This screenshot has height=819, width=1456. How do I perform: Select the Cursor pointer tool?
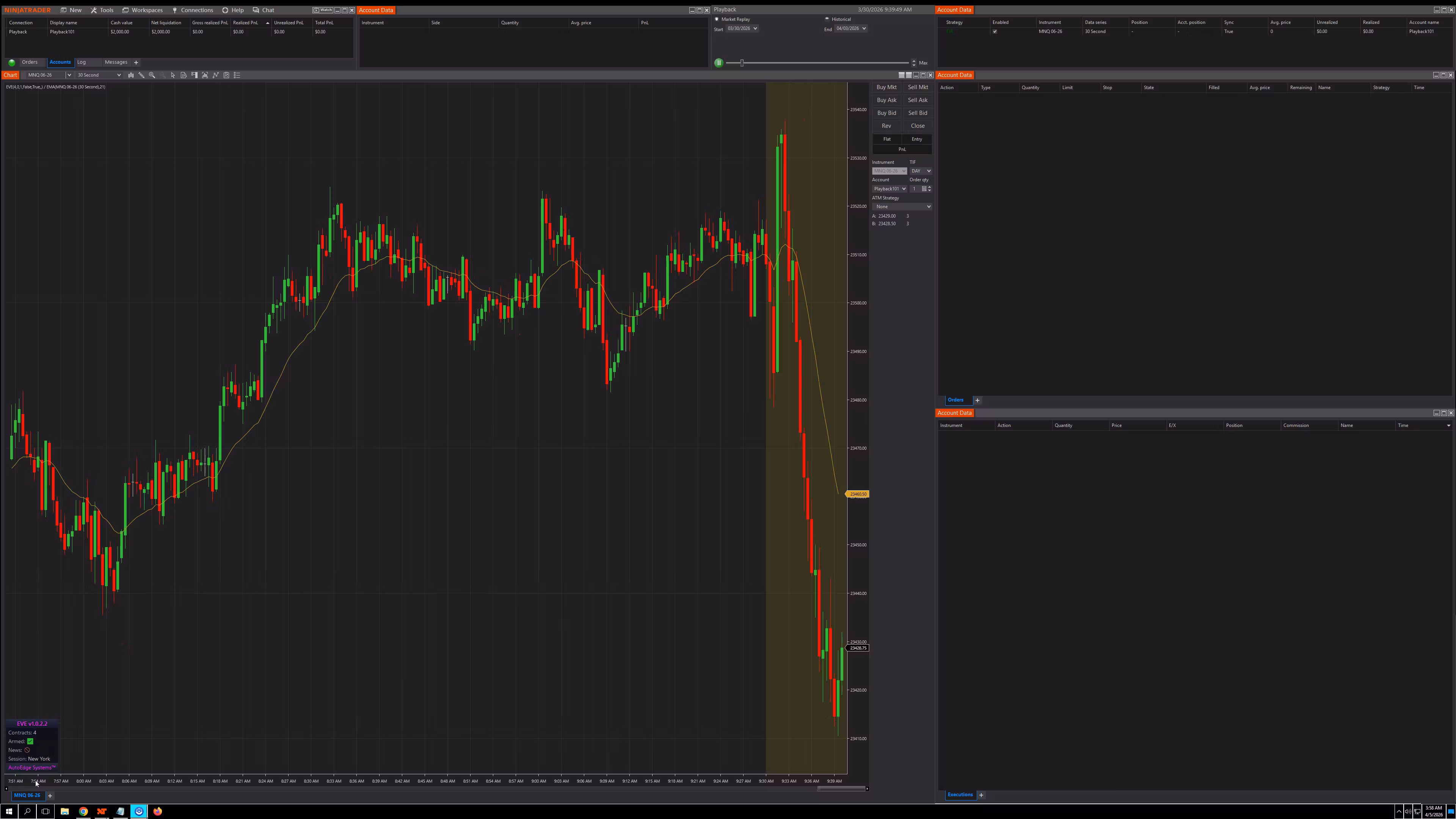[x=173, y=75]
